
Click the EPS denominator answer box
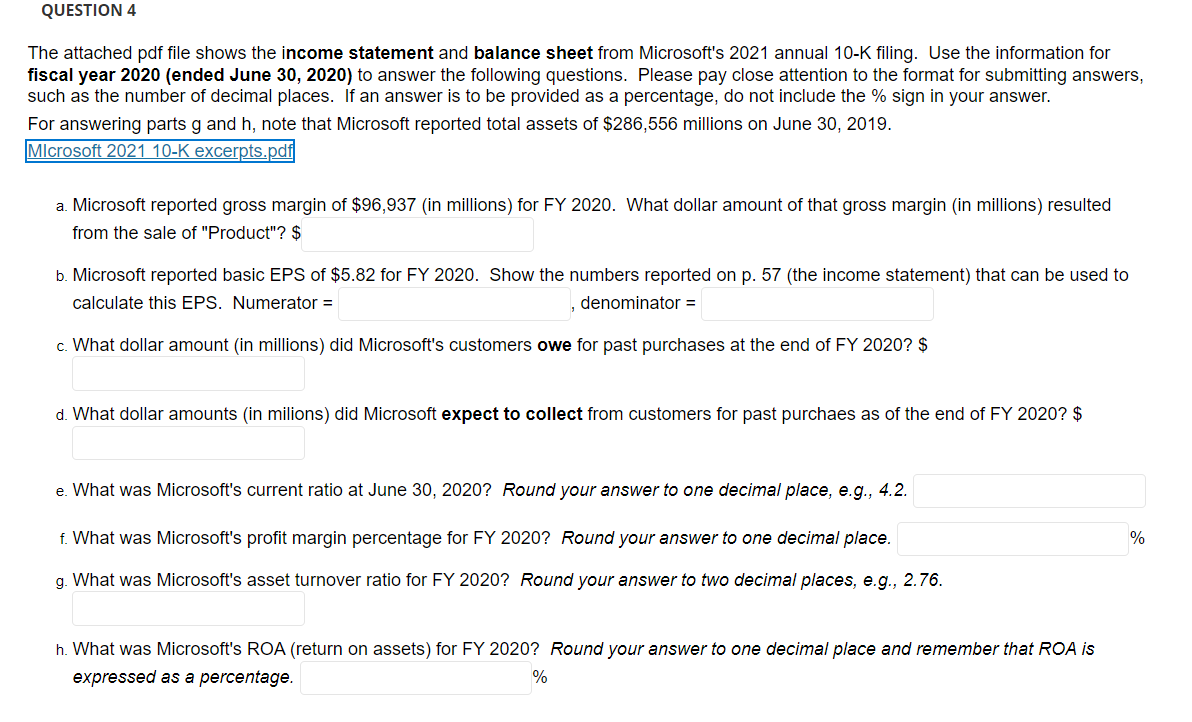(x=817, y=303)
